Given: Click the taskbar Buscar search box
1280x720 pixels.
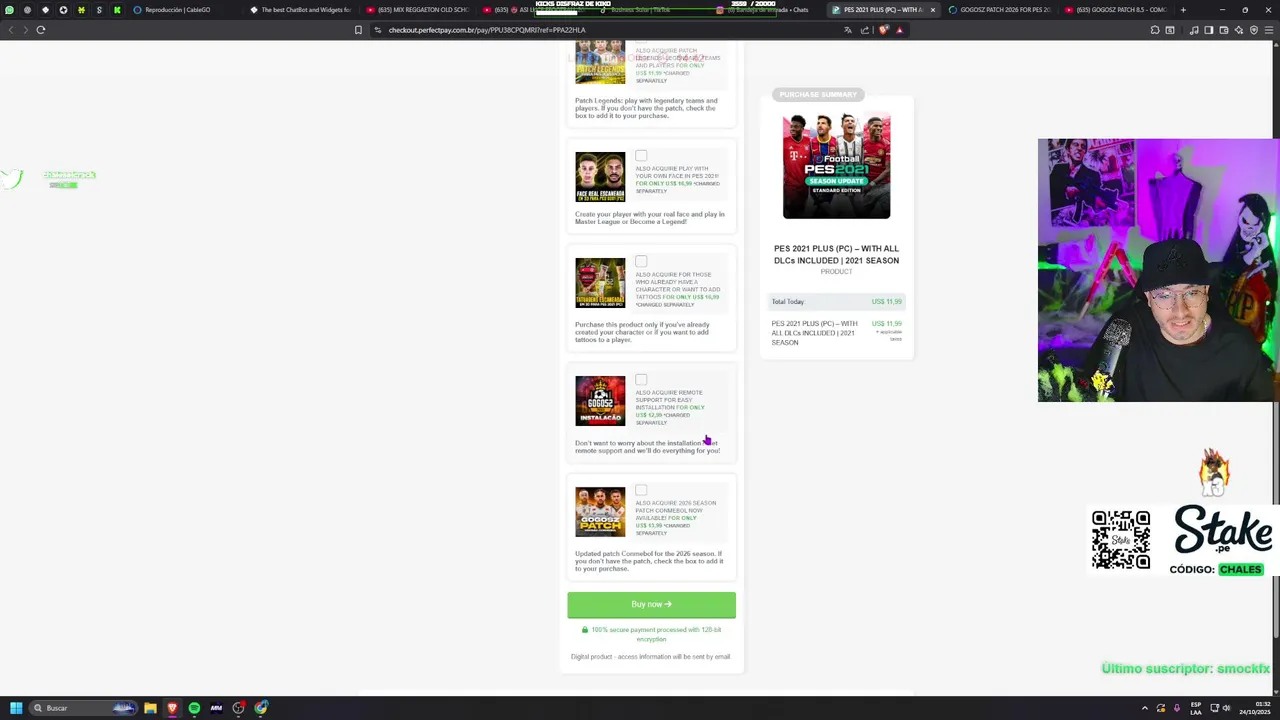Looking at the screenshot, I should (85, 708).
